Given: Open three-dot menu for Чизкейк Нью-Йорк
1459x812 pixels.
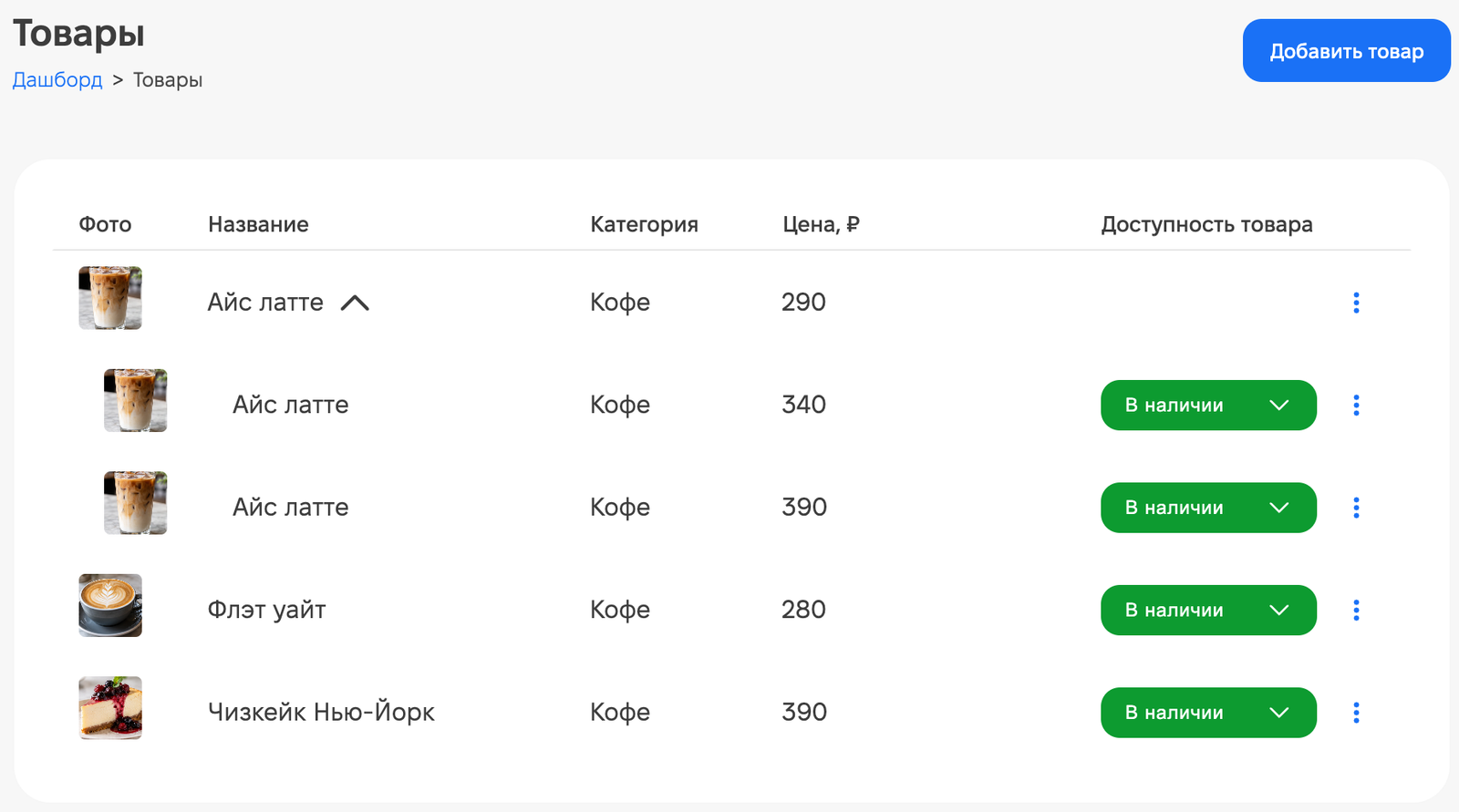Looking at the screenshot, I should click(x=1356, y=713).
